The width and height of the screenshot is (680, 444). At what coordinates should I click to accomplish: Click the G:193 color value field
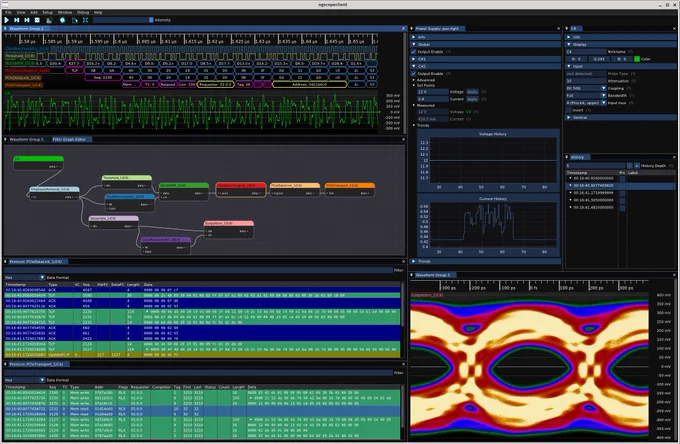[x=599, y=59]
